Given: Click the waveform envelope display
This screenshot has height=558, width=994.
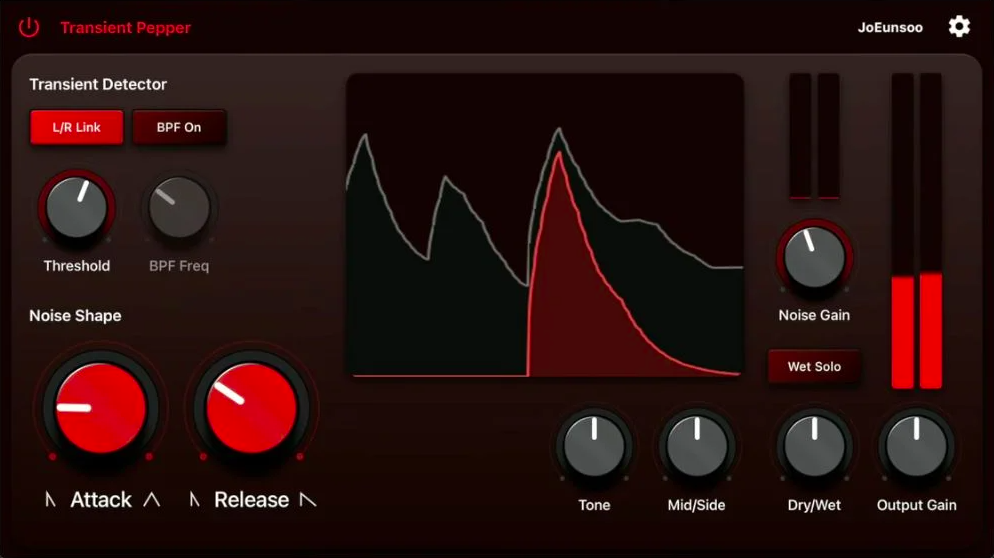Looking at the screenshot, I should [545, 226].
